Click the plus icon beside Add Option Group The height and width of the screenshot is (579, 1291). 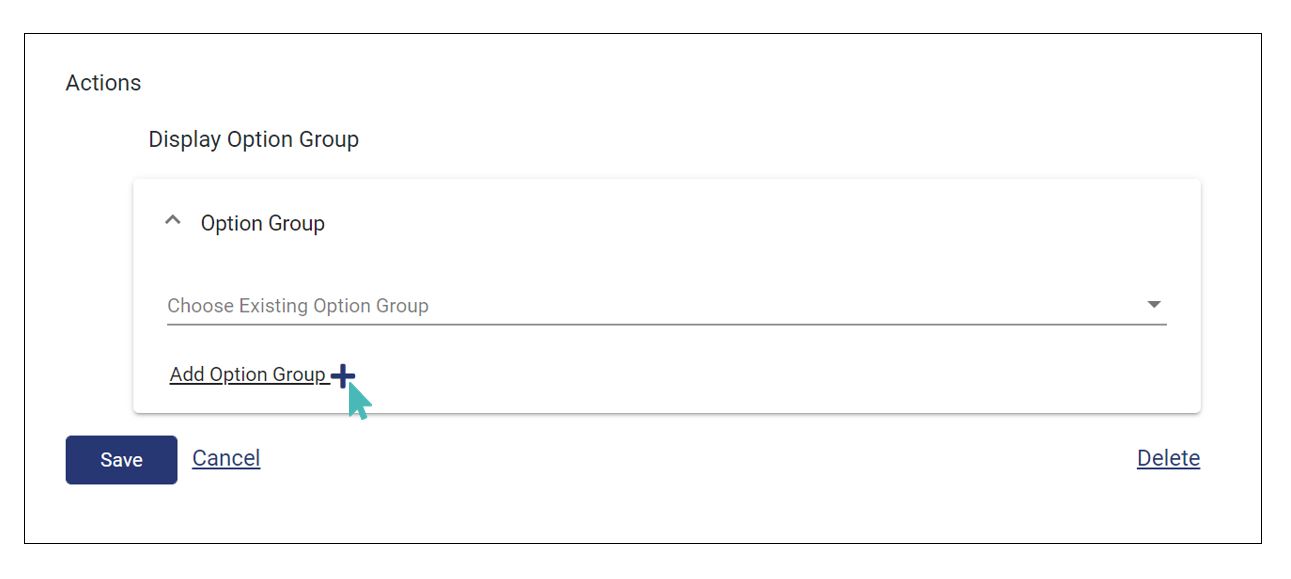pos(342,376)
